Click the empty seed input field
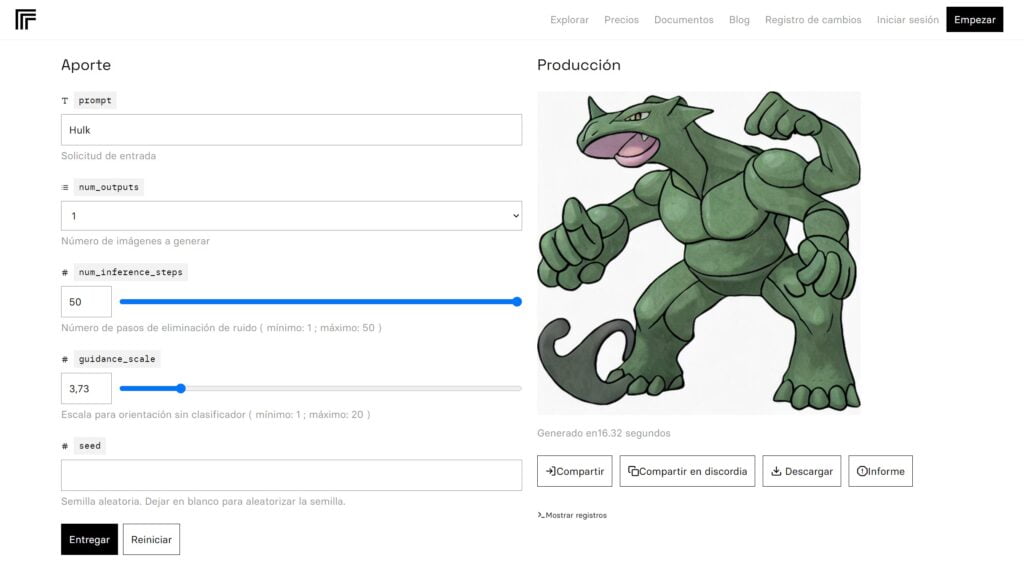This screenshot has height=565, width=1024. point(291,475)
